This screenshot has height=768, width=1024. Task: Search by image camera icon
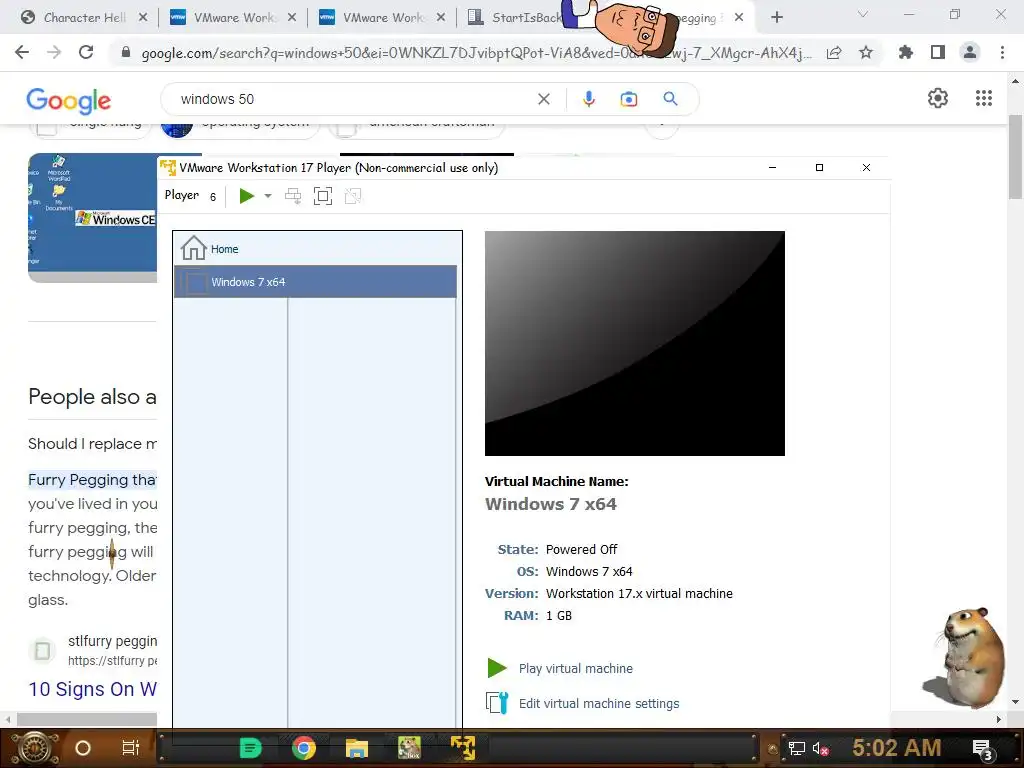(628, 99)
